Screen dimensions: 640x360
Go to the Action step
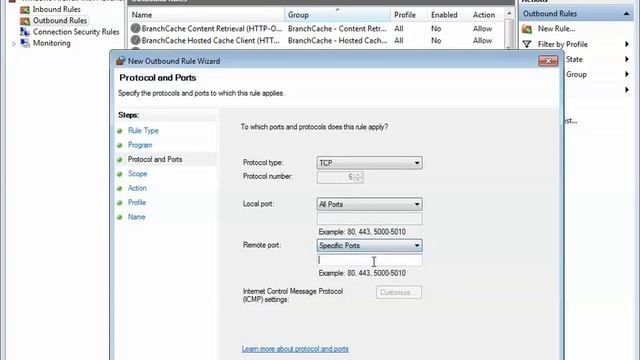pyautogui.click(x=137, y=188)
